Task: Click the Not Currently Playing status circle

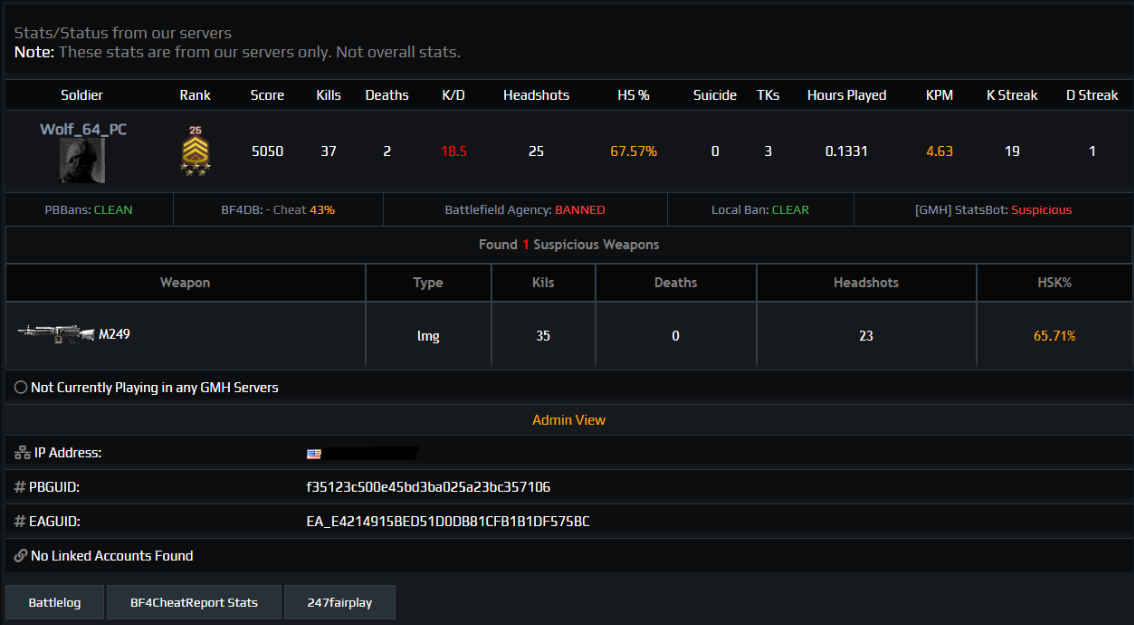Action: tap(21, 388)
